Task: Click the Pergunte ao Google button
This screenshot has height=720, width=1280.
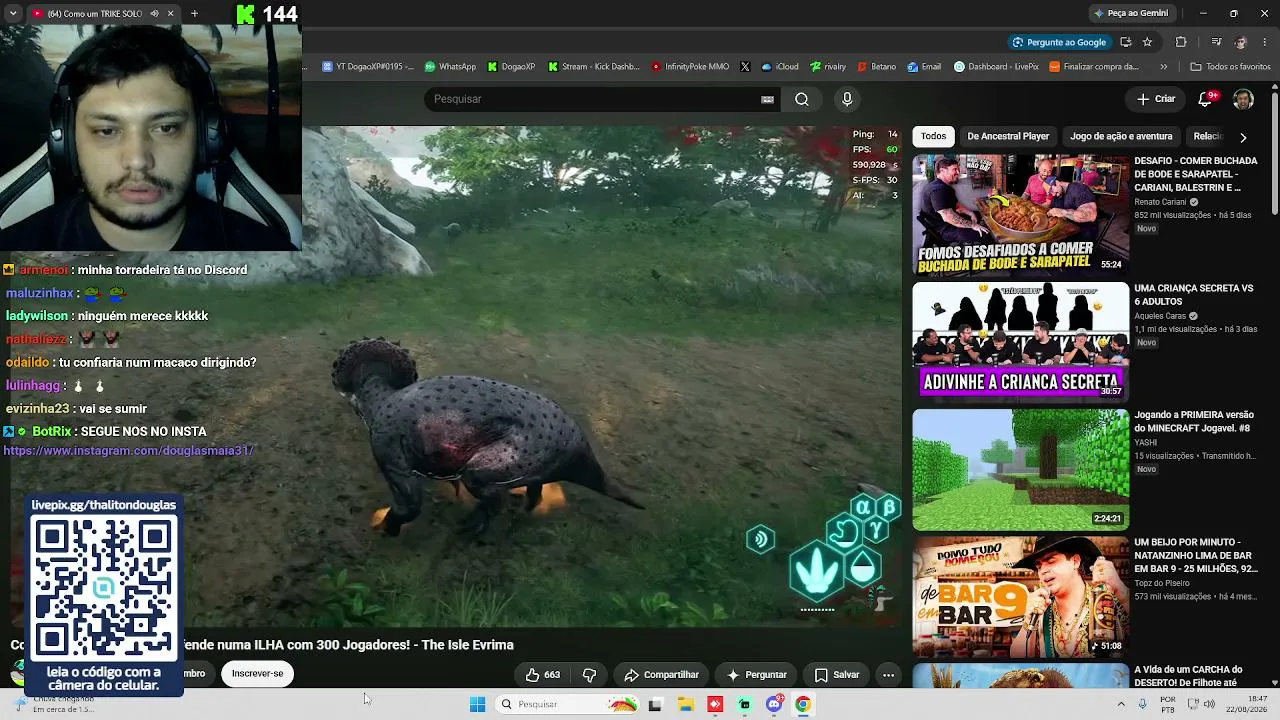Action: [1058, 42]
